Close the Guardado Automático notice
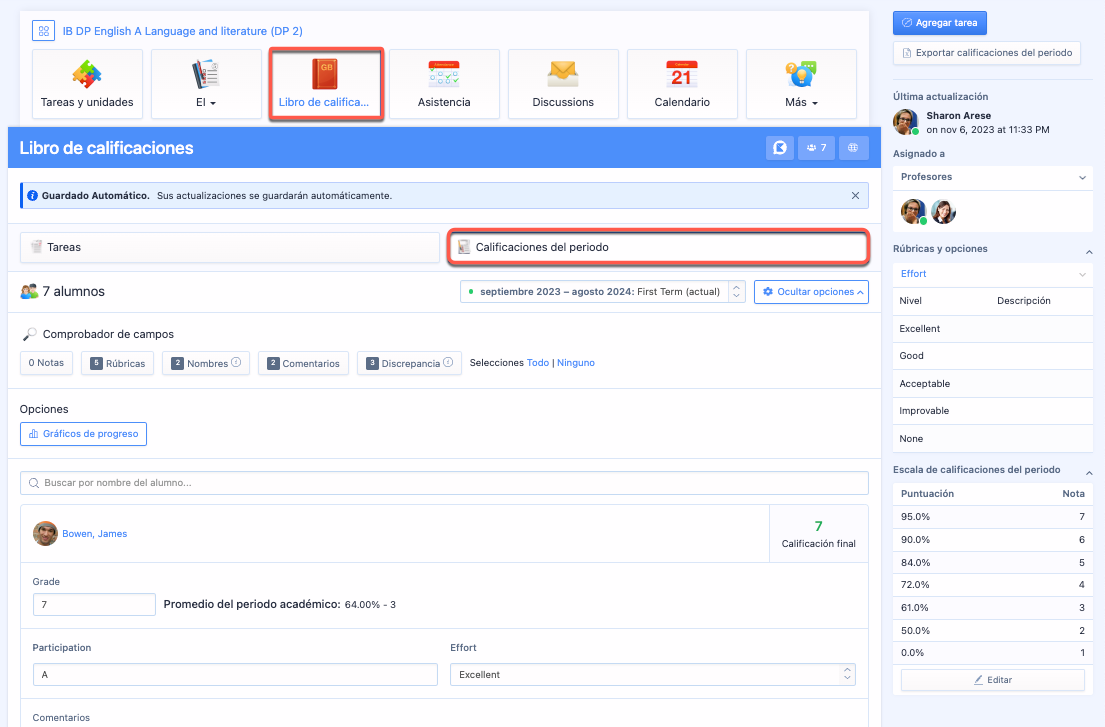Viewport: 1105px width, 727px height. [855, 196]
